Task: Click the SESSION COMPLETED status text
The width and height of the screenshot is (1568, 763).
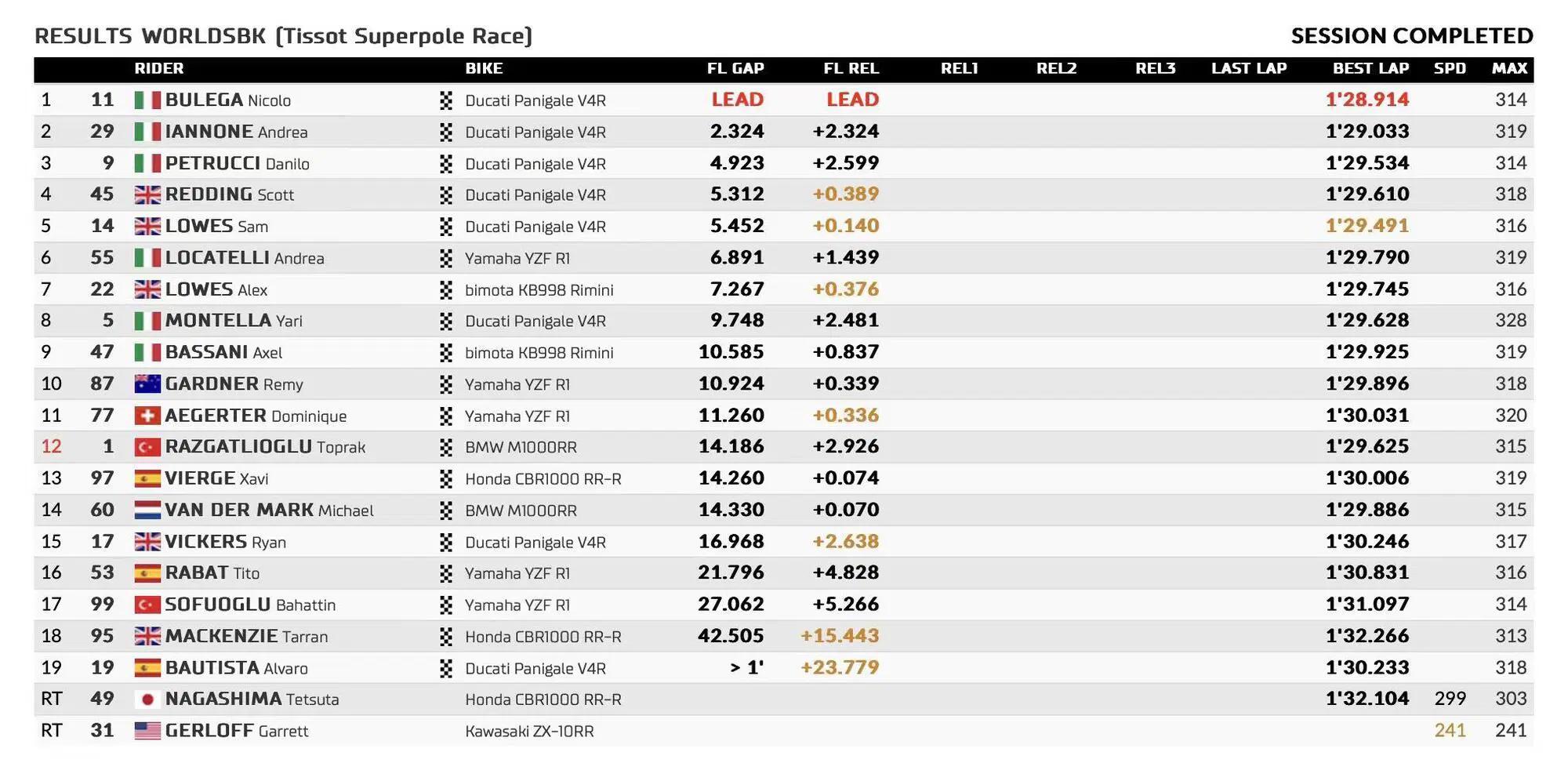Action: pos(1411,36)
